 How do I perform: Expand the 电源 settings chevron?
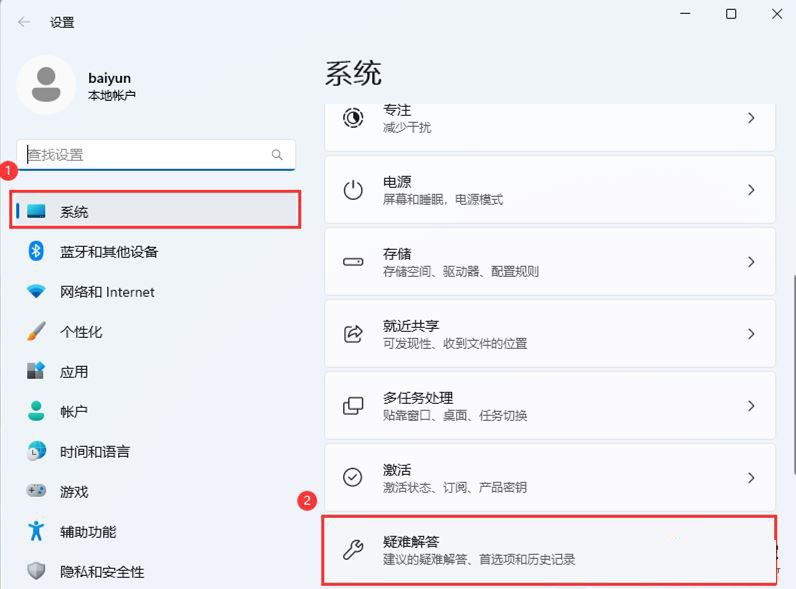(x=751, y=190)
